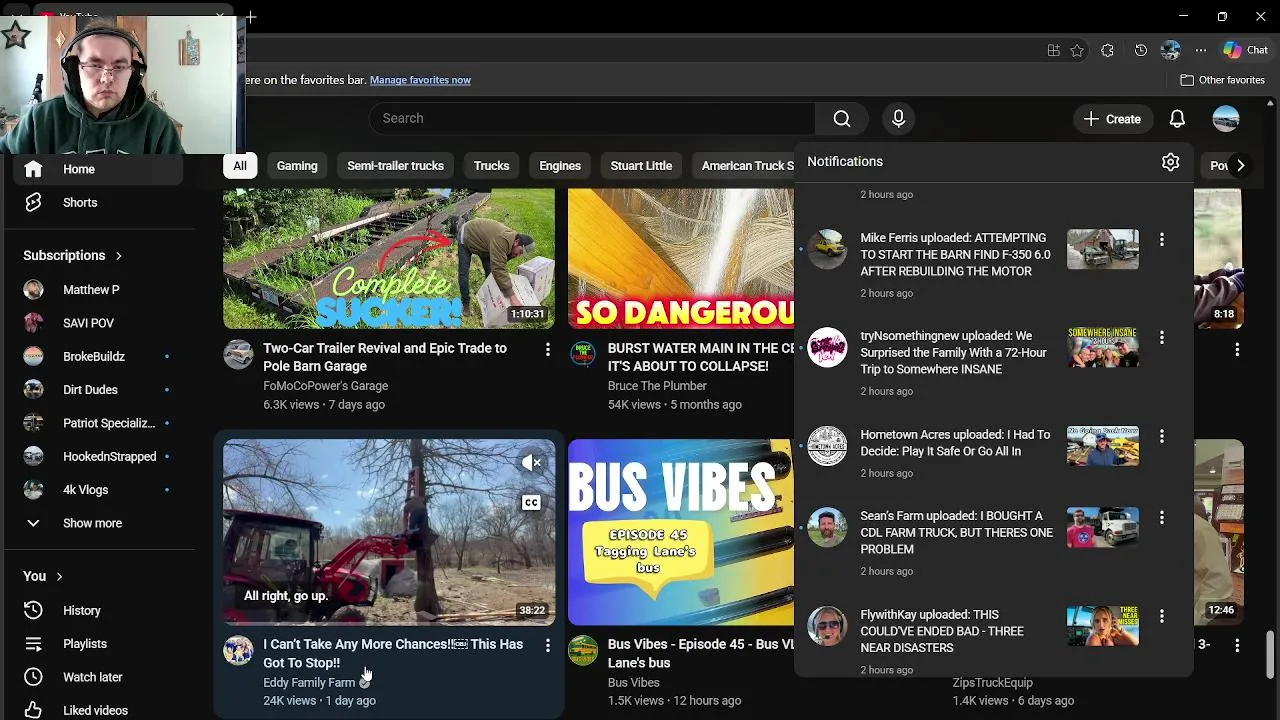The height and width of the screenshot is (720, 1280).
Task: Open browser extensions puzzle icon
Action: point(1107,50)
